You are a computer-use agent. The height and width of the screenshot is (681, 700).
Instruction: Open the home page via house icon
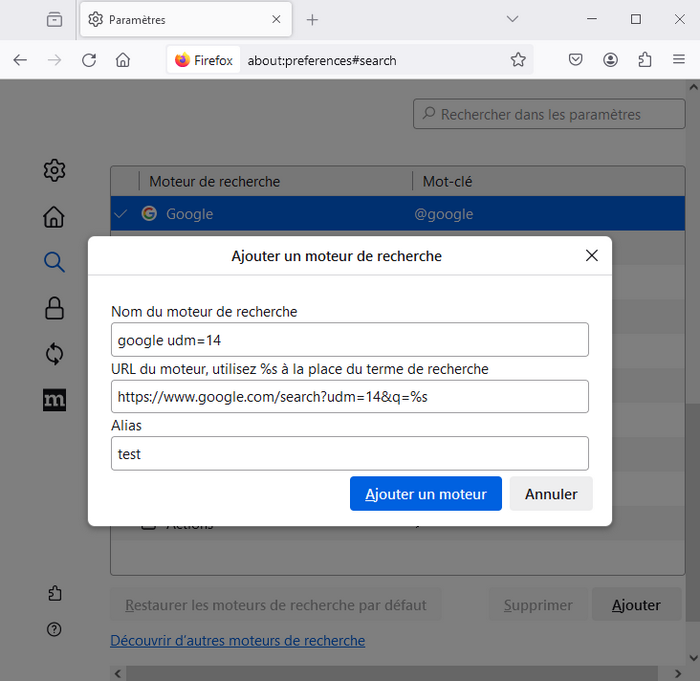(123, 60)
